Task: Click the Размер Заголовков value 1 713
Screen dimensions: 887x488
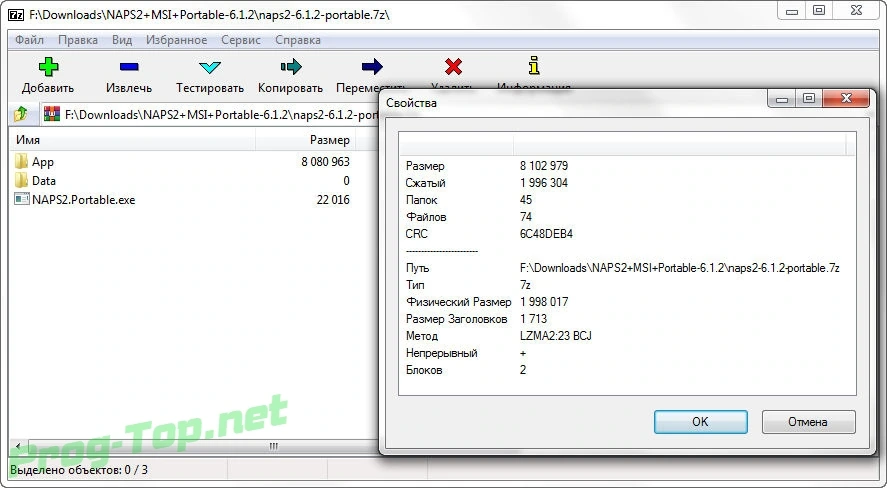Action: coord(533,319)
